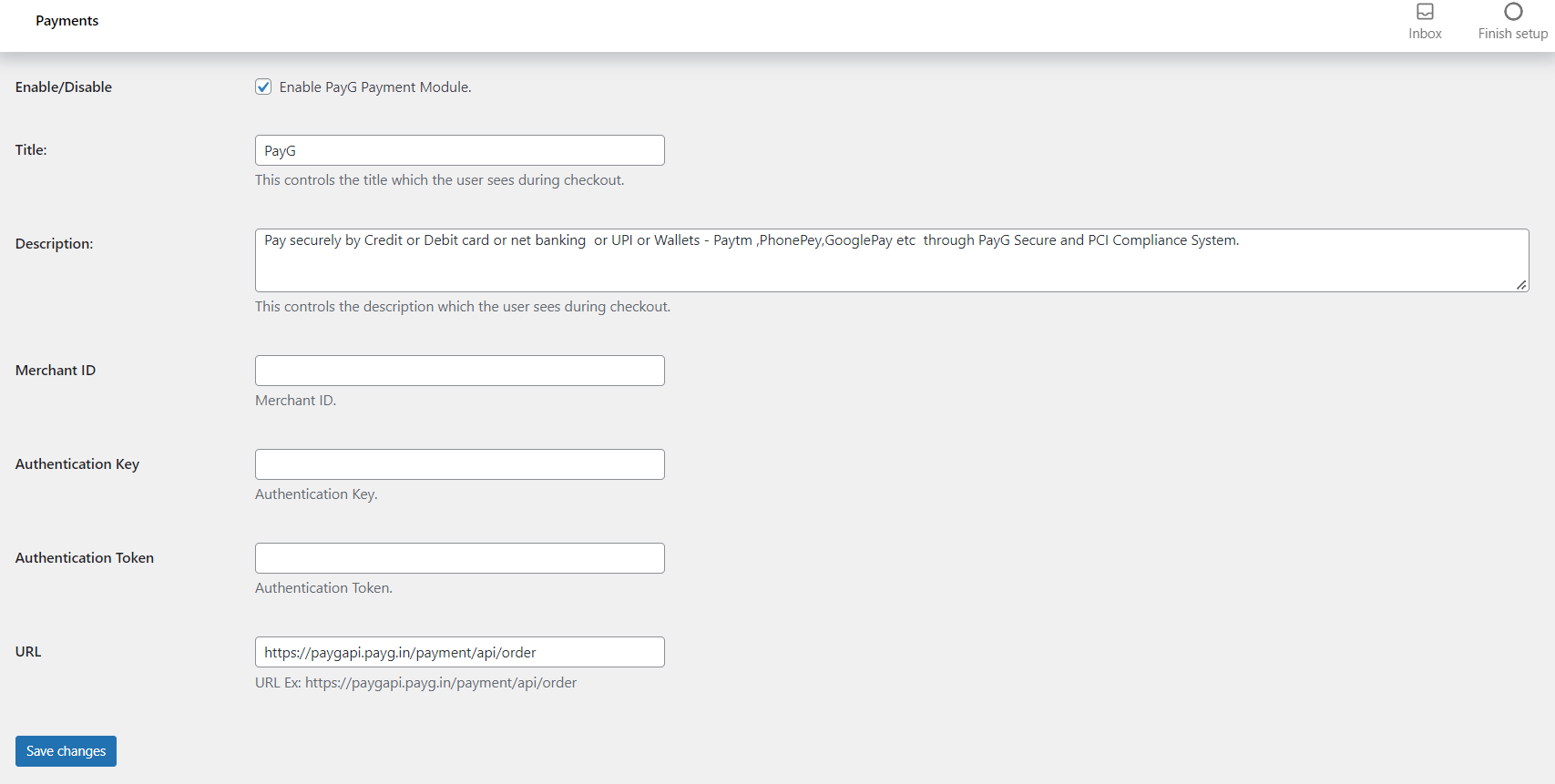
Task: Click the URL bold label
Action: pos(28,652)
